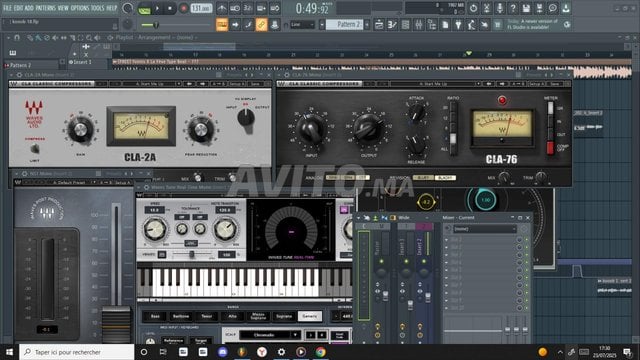Select the Generic range in Waves Tune
Image resolution: width=640 pixels, height=360 pixels.
coord(309,316)
